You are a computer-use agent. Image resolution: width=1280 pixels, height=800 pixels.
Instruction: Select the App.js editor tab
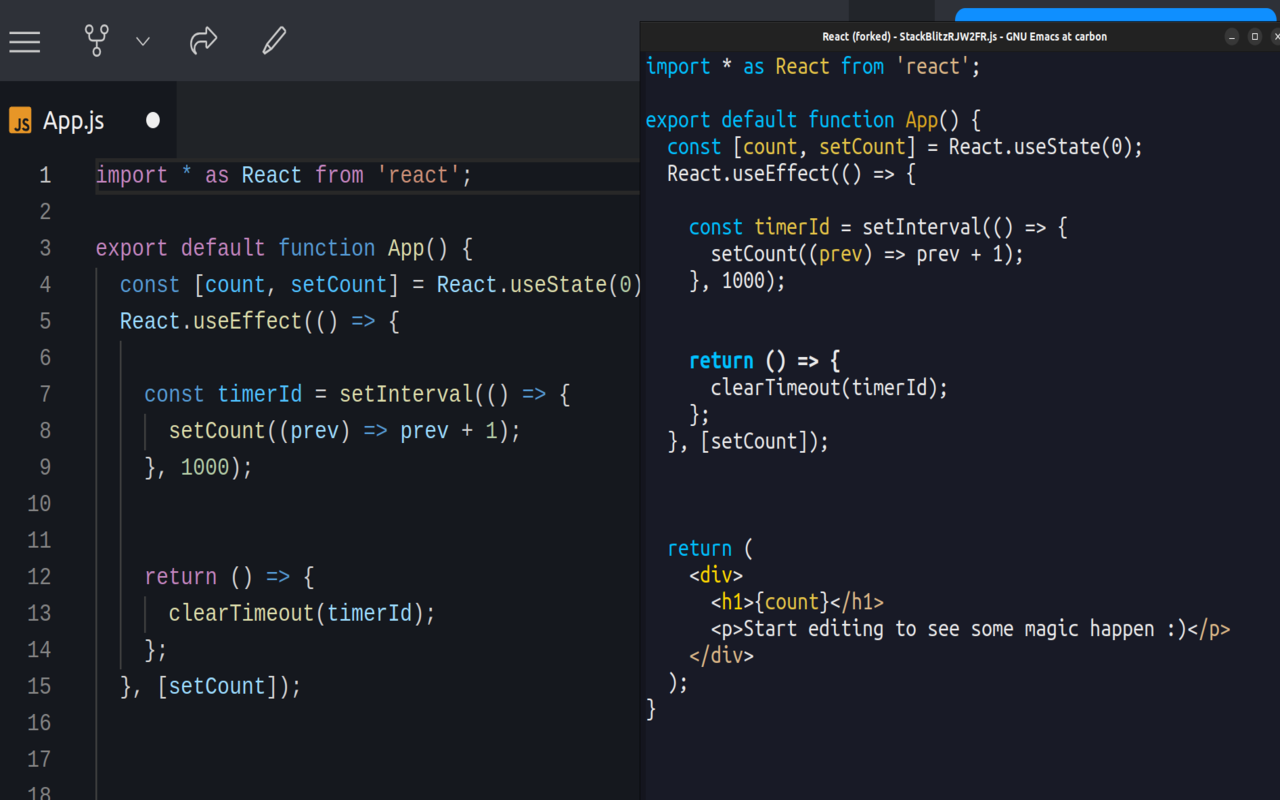[x=88, y=120]
